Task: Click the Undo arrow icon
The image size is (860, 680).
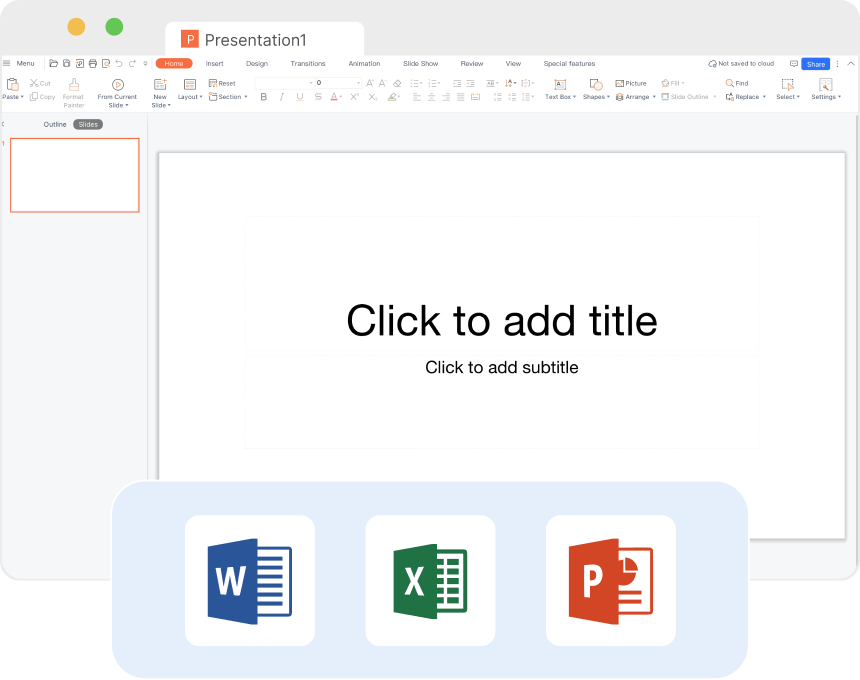Action: pos(119,64)
